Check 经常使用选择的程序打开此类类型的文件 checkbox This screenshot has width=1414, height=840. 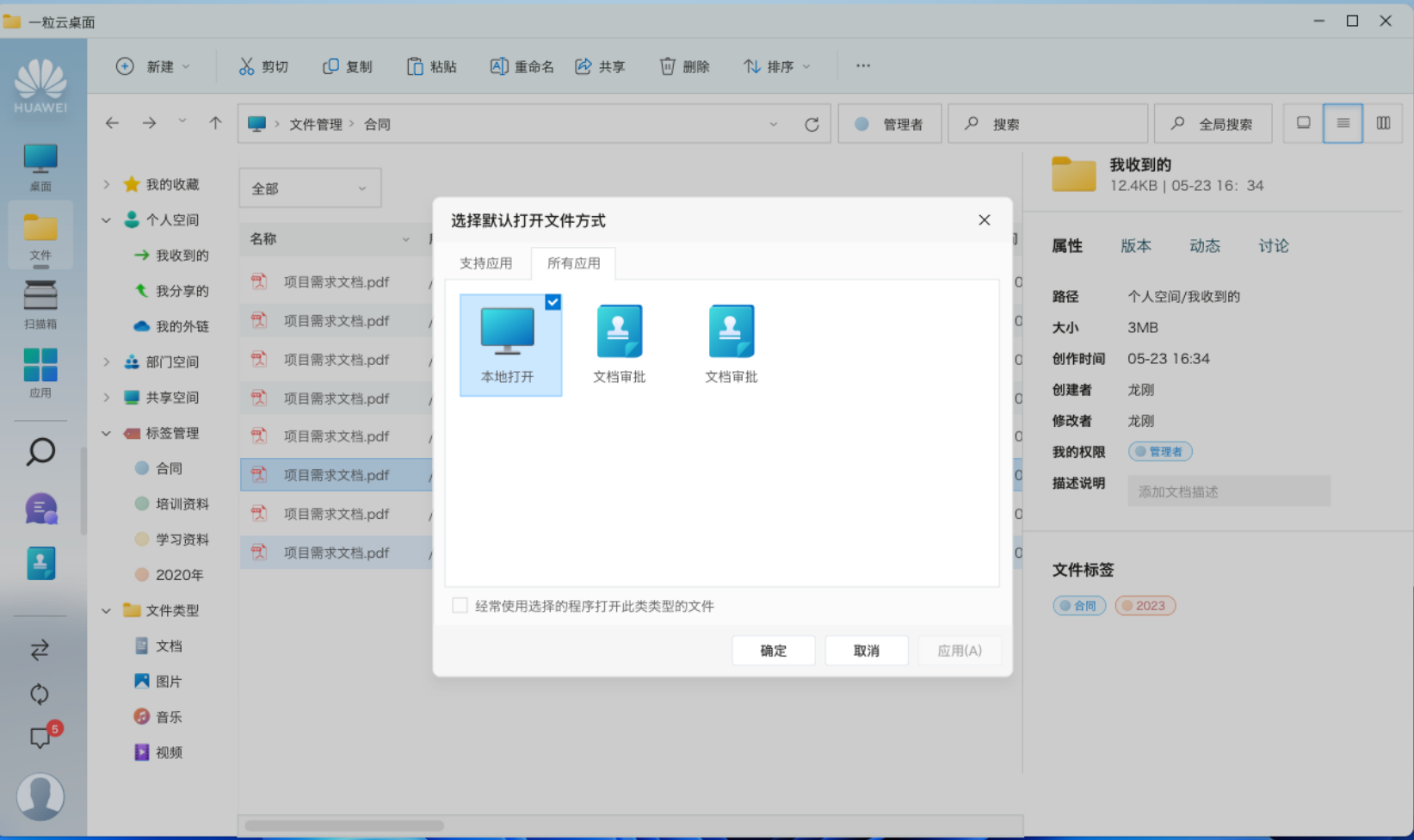tap(460, 606)
